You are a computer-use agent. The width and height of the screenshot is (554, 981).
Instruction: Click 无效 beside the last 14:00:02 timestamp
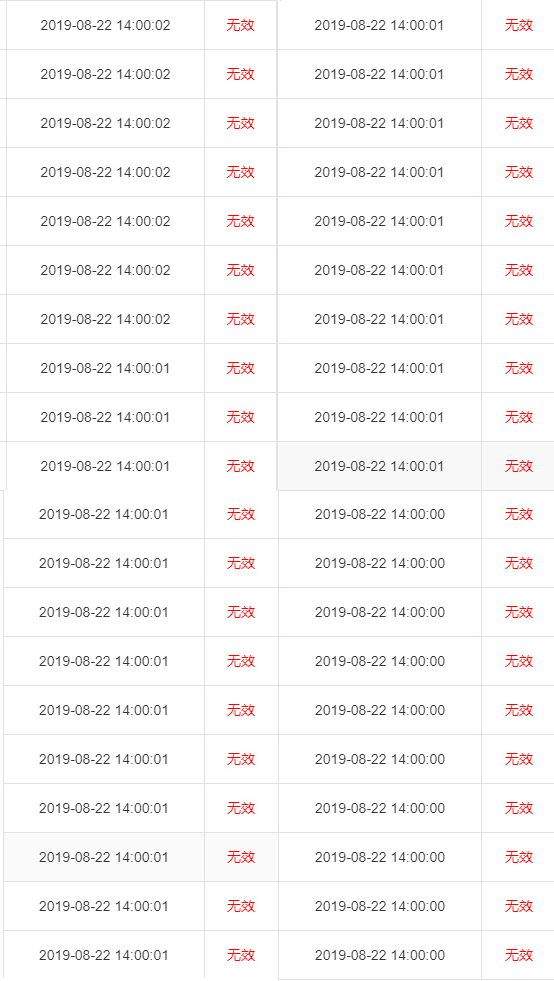point(240,319)
